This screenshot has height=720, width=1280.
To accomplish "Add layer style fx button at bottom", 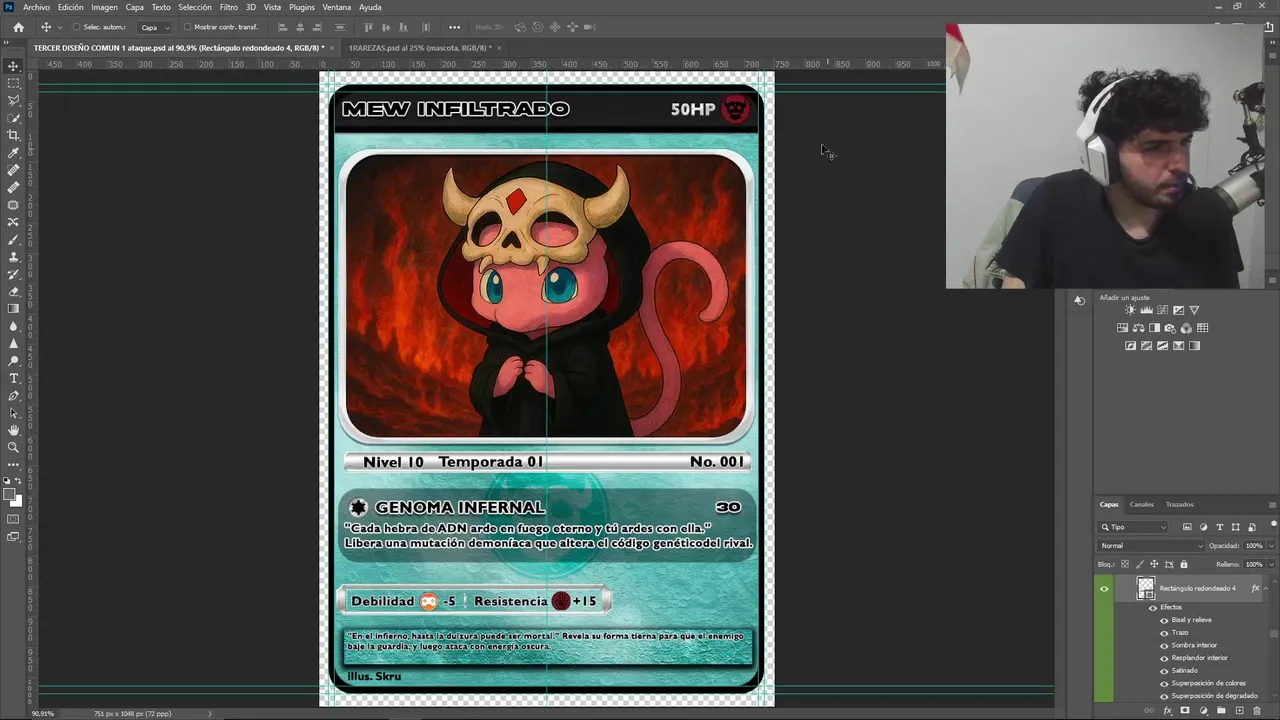I will (1167, 710).
